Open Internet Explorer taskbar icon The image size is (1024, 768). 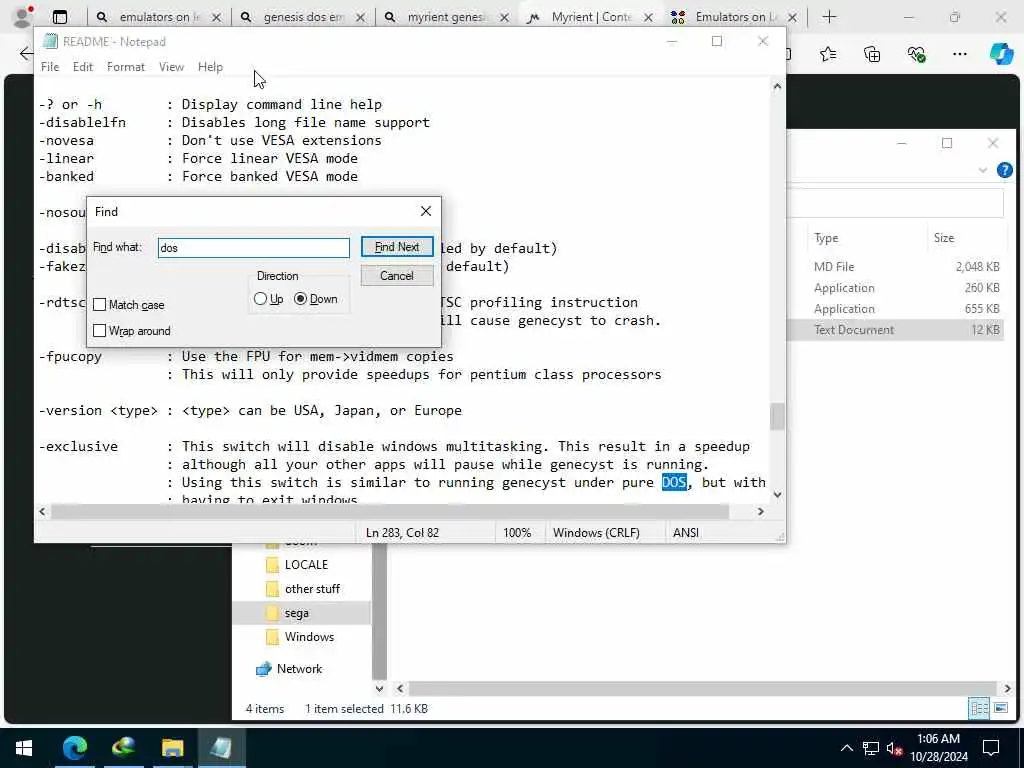123,748
